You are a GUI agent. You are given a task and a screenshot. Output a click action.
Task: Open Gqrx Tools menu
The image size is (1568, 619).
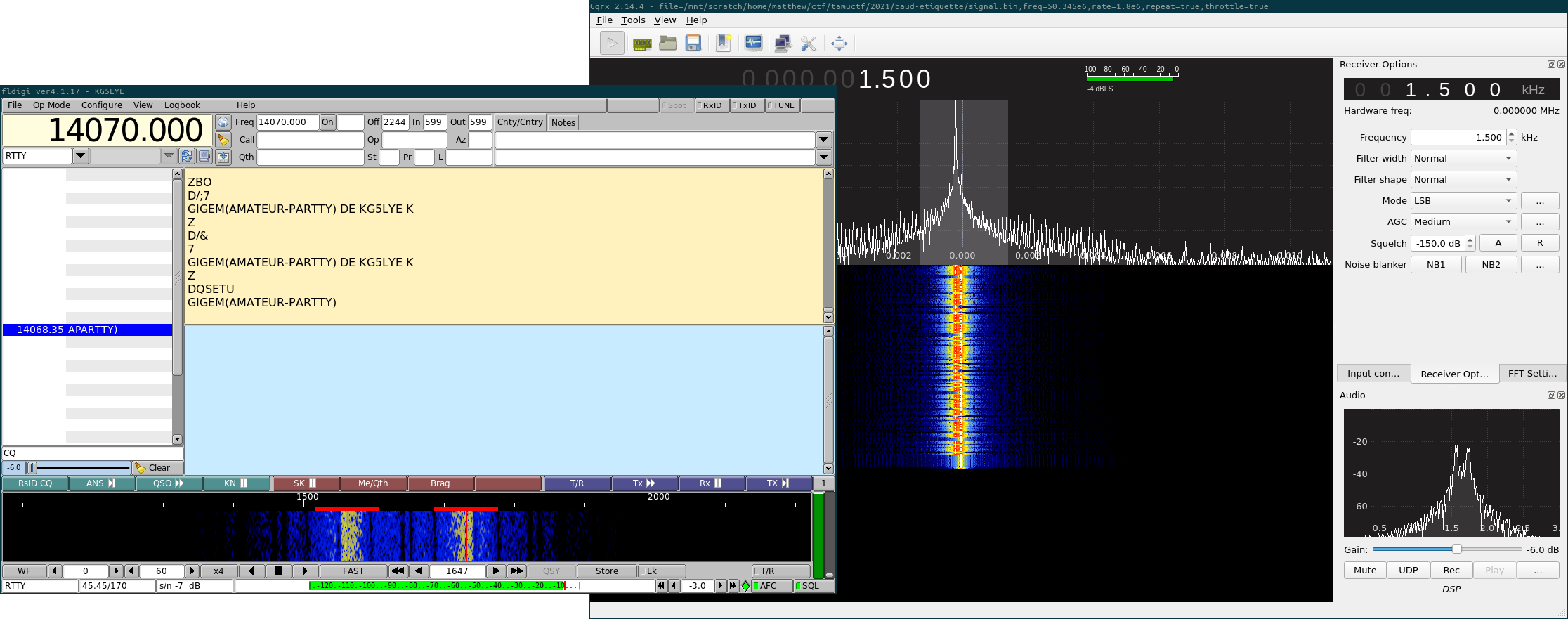pyautogui.click(x=633, y=20)
